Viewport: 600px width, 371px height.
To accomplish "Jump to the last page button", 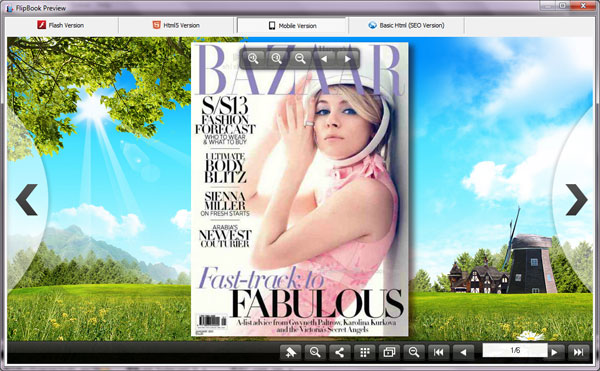I will pos(578,352).
